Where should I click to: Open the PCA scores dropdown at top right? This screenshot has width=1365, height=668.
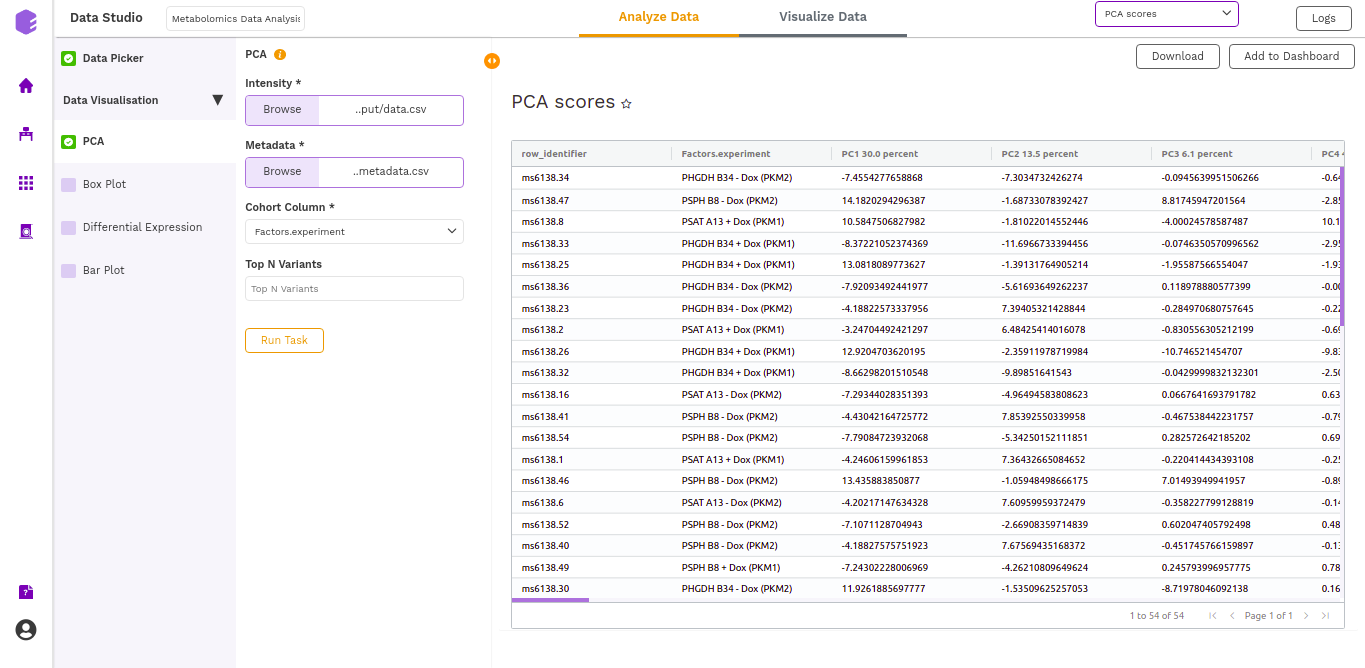point(1165,14)
